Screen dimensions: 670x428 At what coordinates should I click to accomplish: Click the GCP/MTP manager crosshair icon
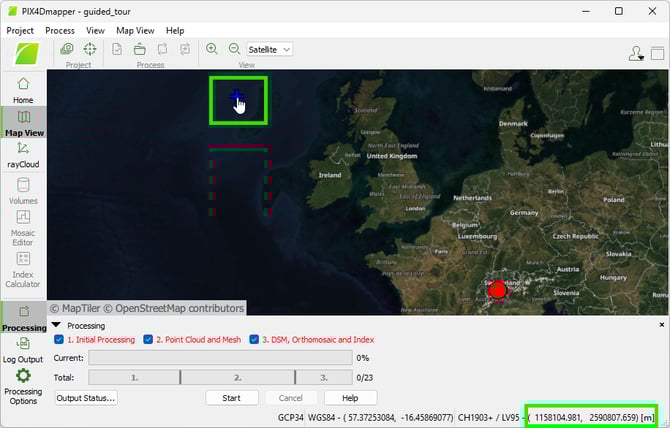[x=90, y=49]
